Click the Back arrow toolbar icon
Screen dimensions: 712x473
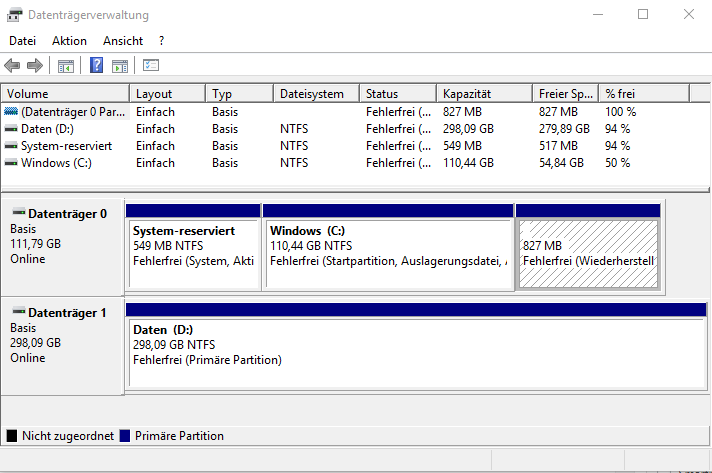(12, 65)
